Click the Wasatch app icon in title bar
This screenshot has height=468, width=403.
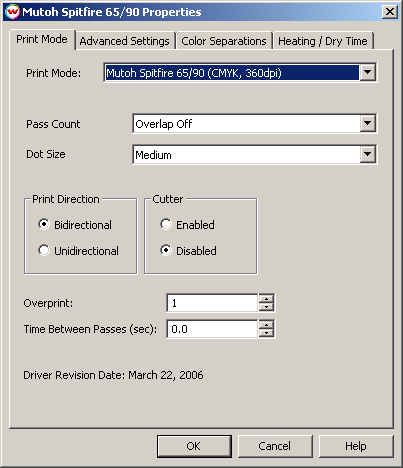point(13,12)
